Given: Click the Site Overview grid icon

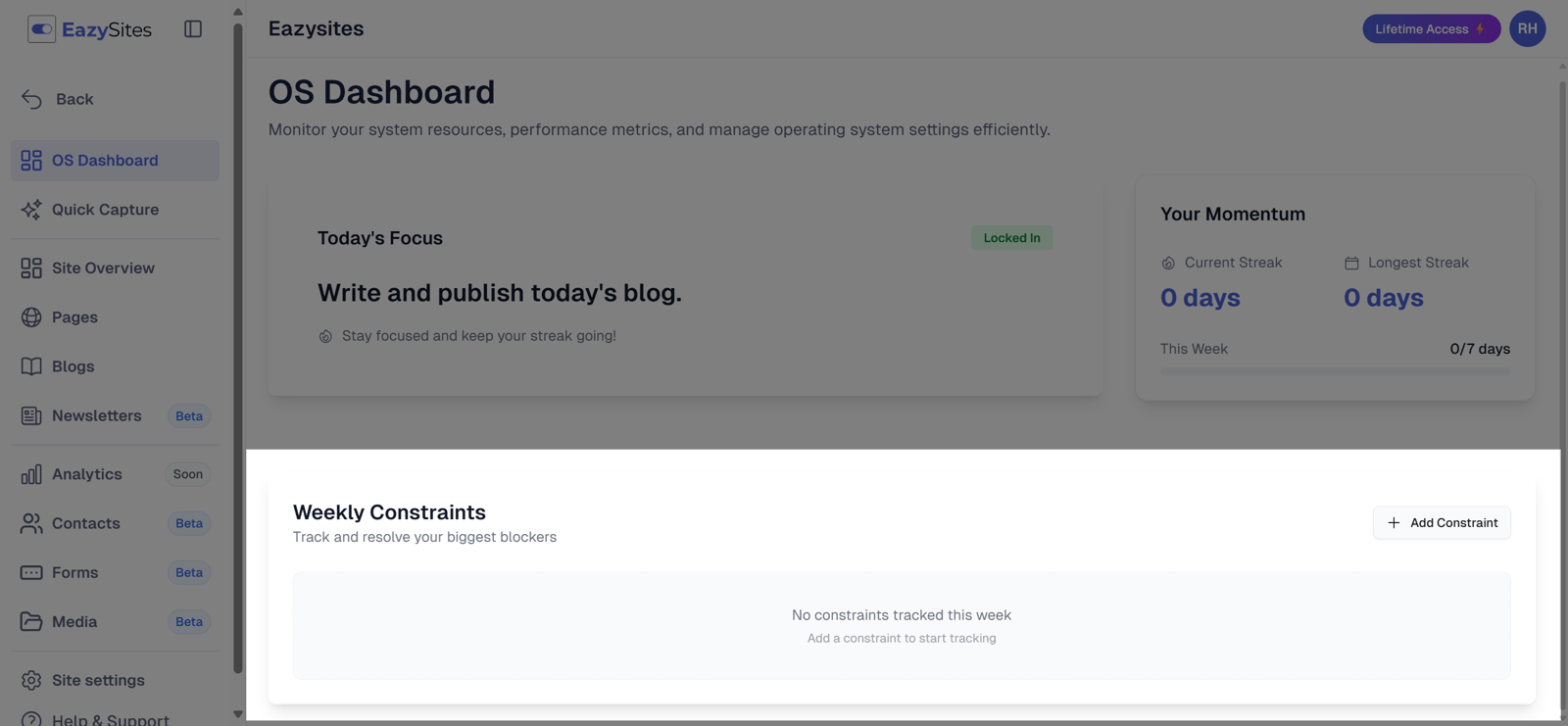Looking at the screenshot, I should (30, 267).
